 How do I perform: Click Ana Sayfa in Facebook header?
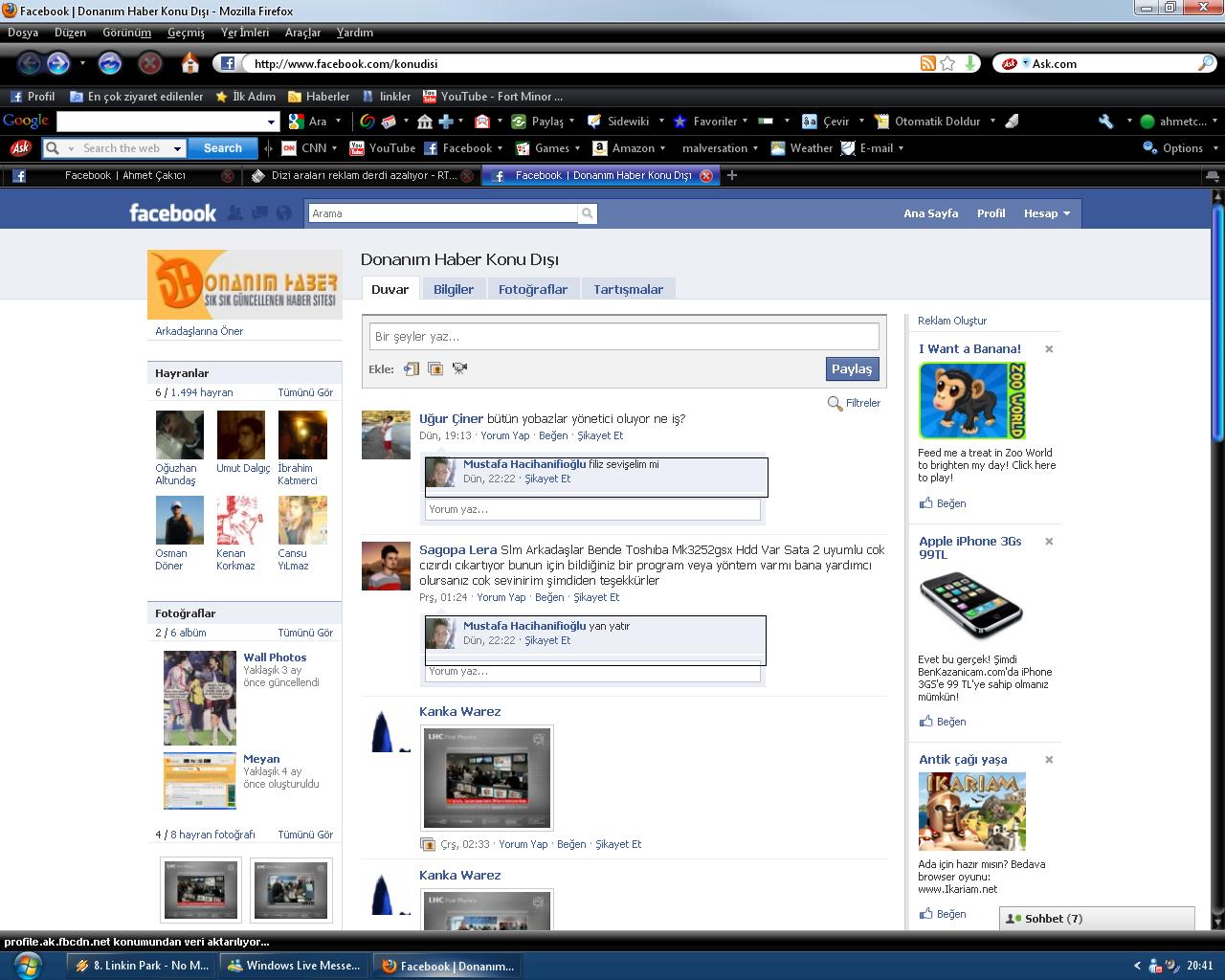[x=930, y=213]
